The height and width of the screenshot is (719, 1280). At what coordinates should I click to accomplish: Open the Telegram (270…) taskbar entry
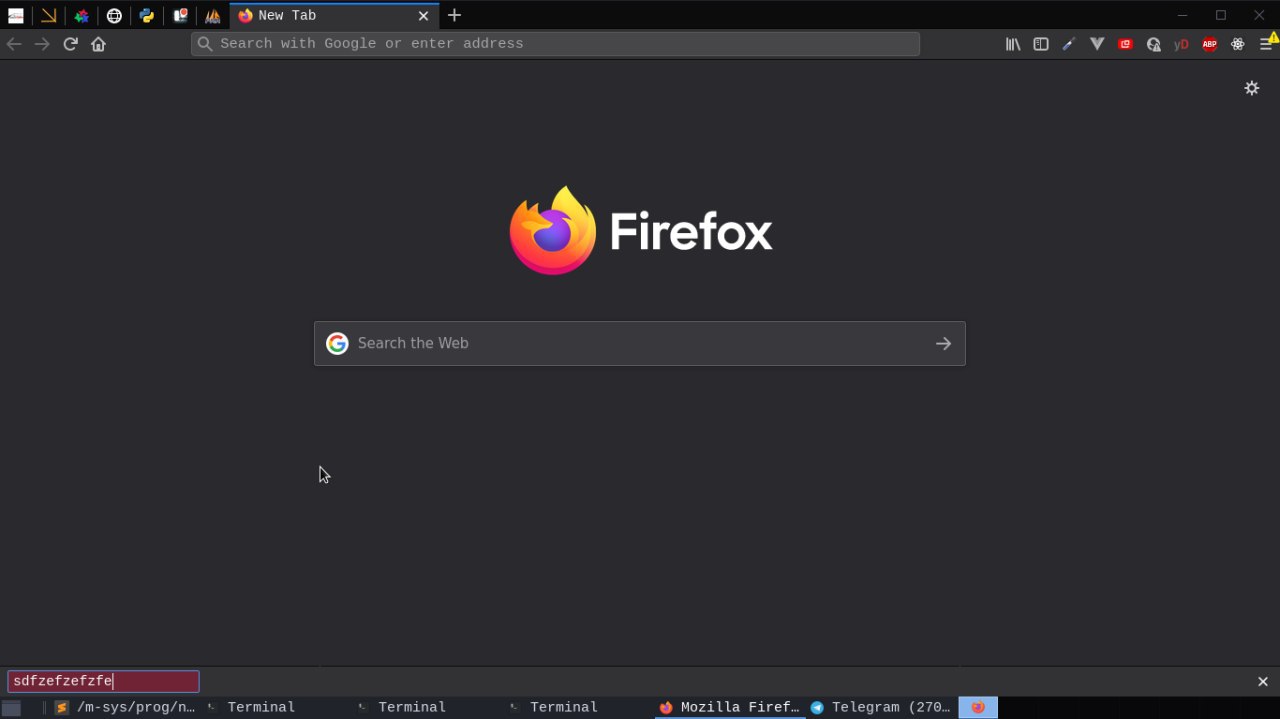(x=881, y=707)
